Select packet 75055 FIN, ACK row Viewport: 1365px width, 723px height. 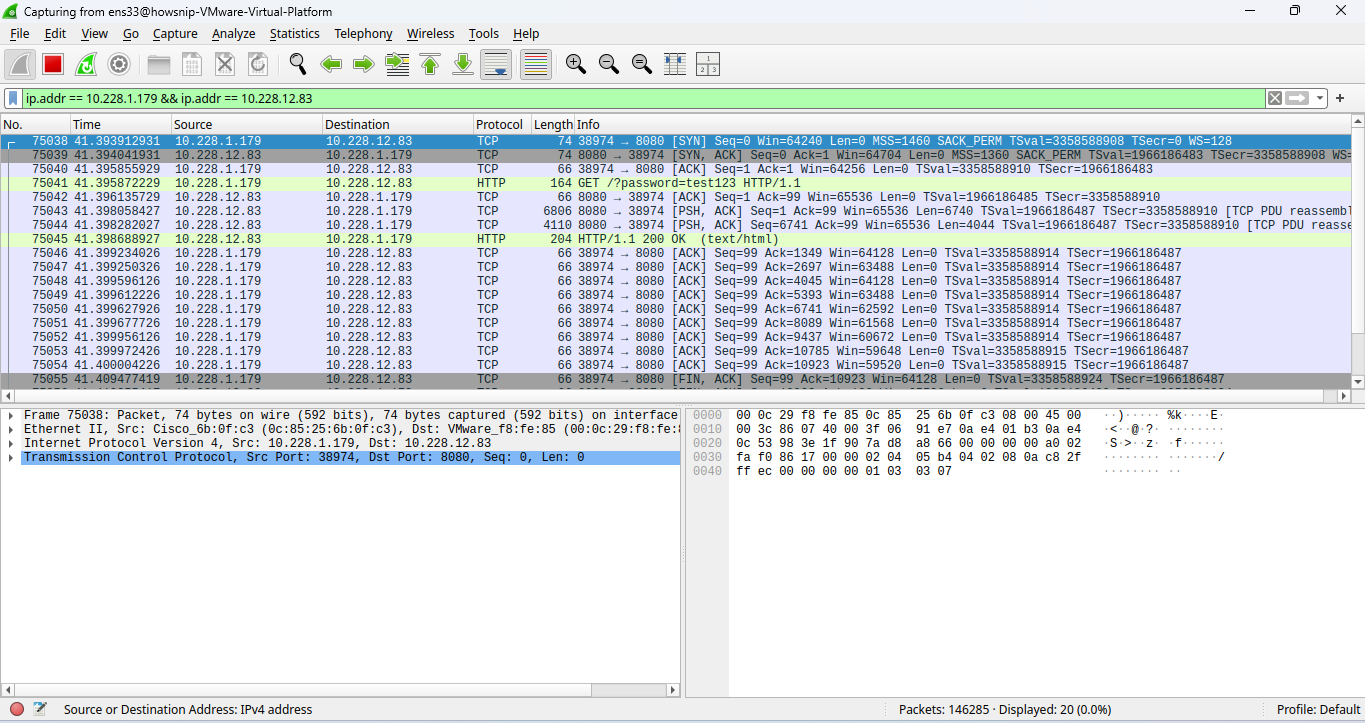coord(676,379)
